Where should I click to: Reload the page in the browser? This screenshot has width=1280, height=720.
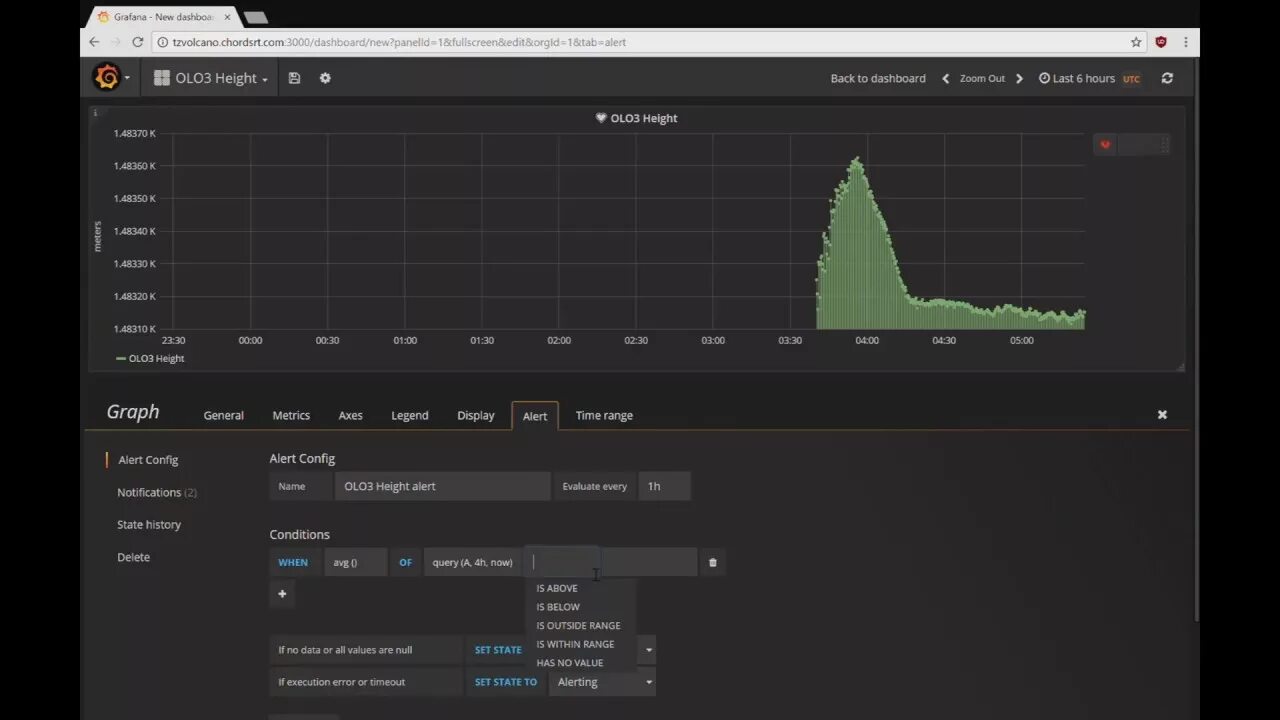(138, 42)
